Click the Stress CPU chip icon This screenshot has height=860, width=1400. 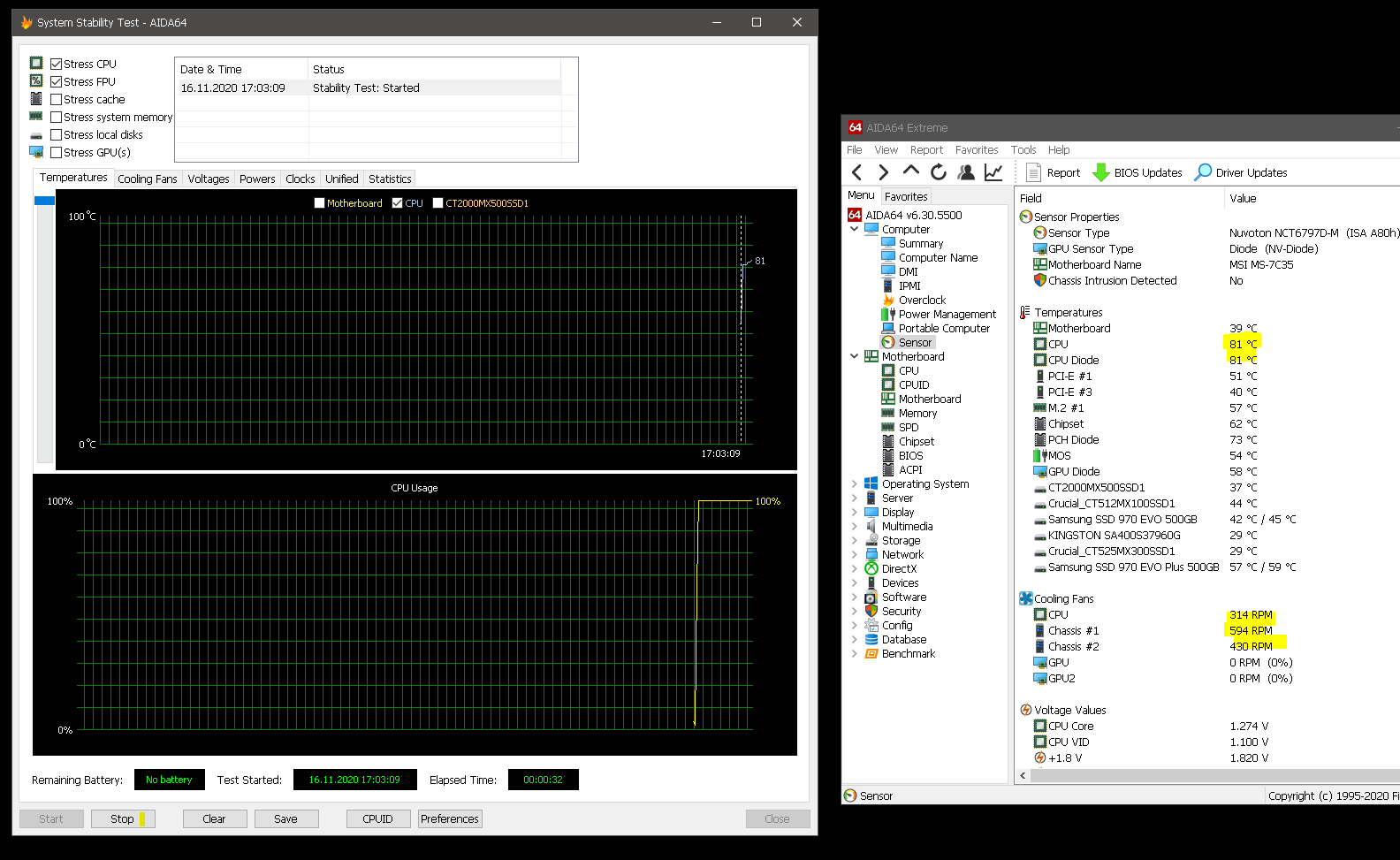pos(36,63)
